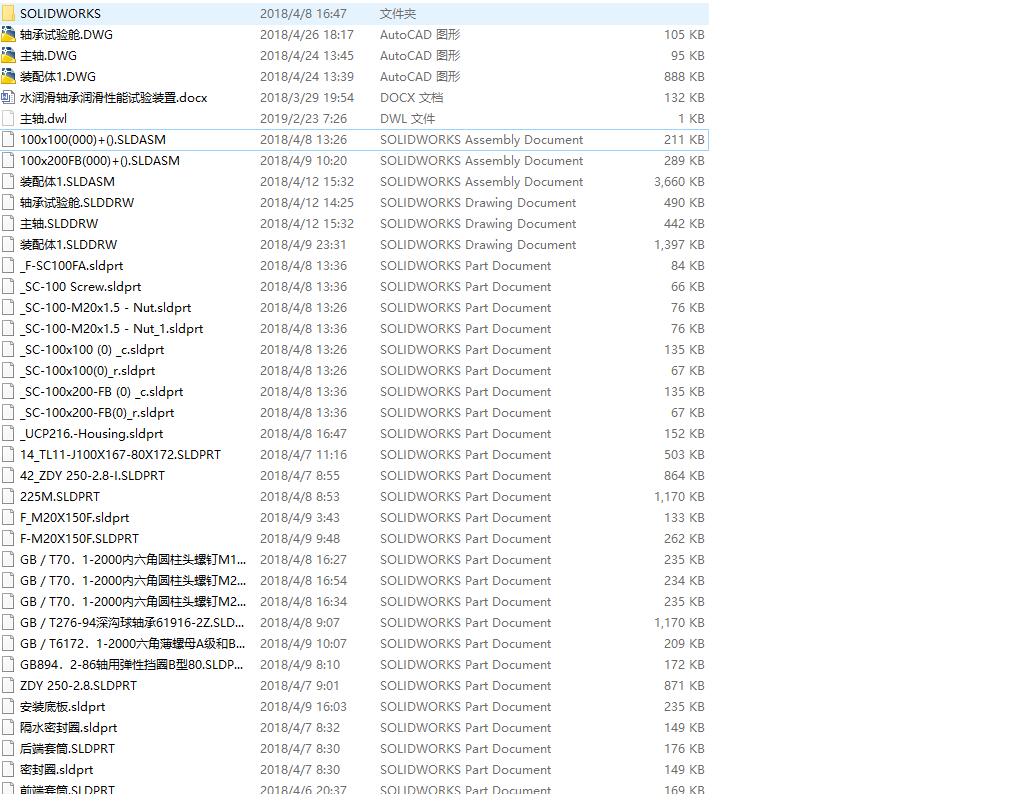Click the file icon of 安装底板.sldprt
The width and height of the screenshot is (1026, 805).
point(8,706)
